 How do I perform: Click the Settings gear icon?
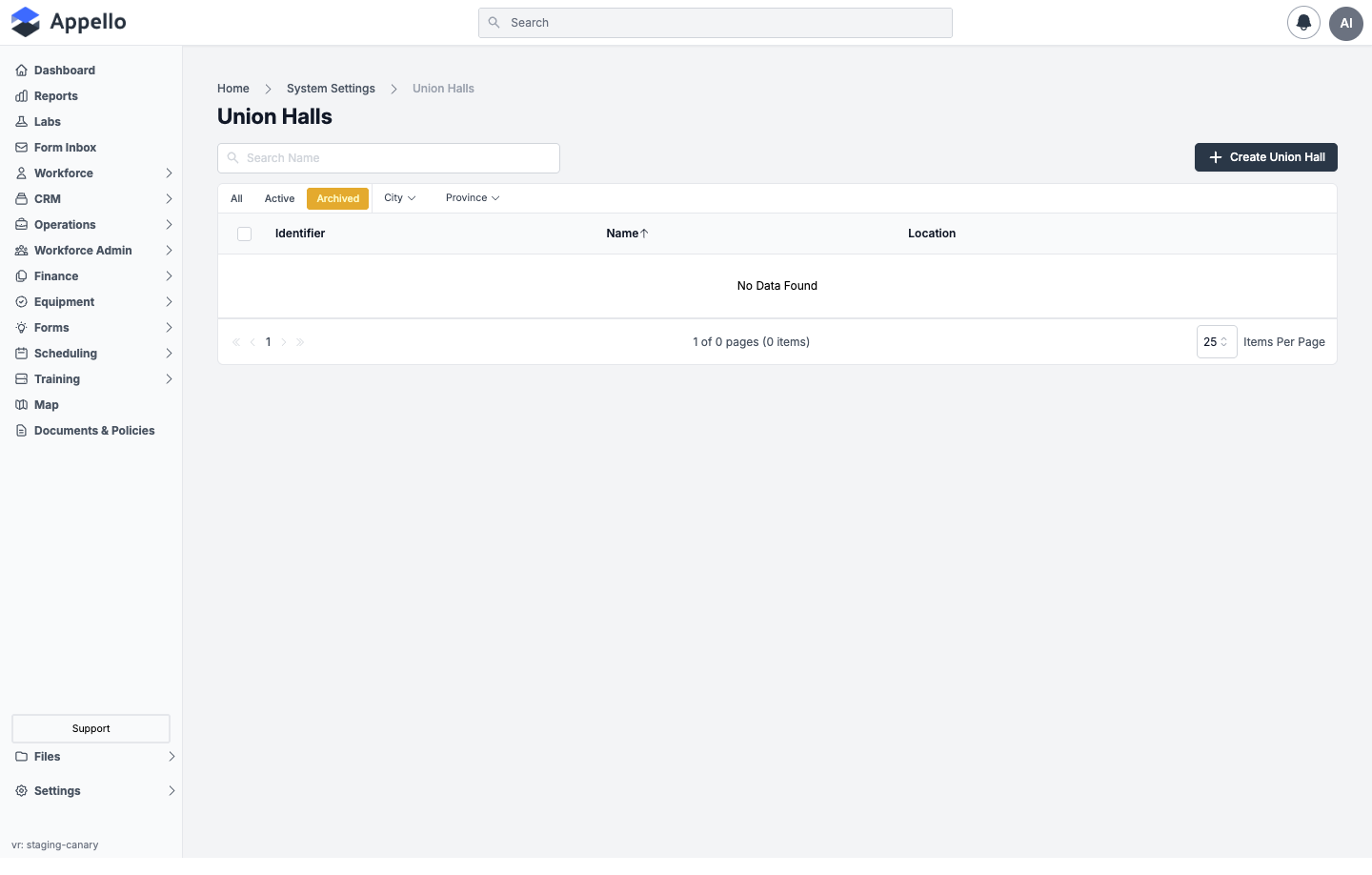pyautogui.click(x=21, y=791)
